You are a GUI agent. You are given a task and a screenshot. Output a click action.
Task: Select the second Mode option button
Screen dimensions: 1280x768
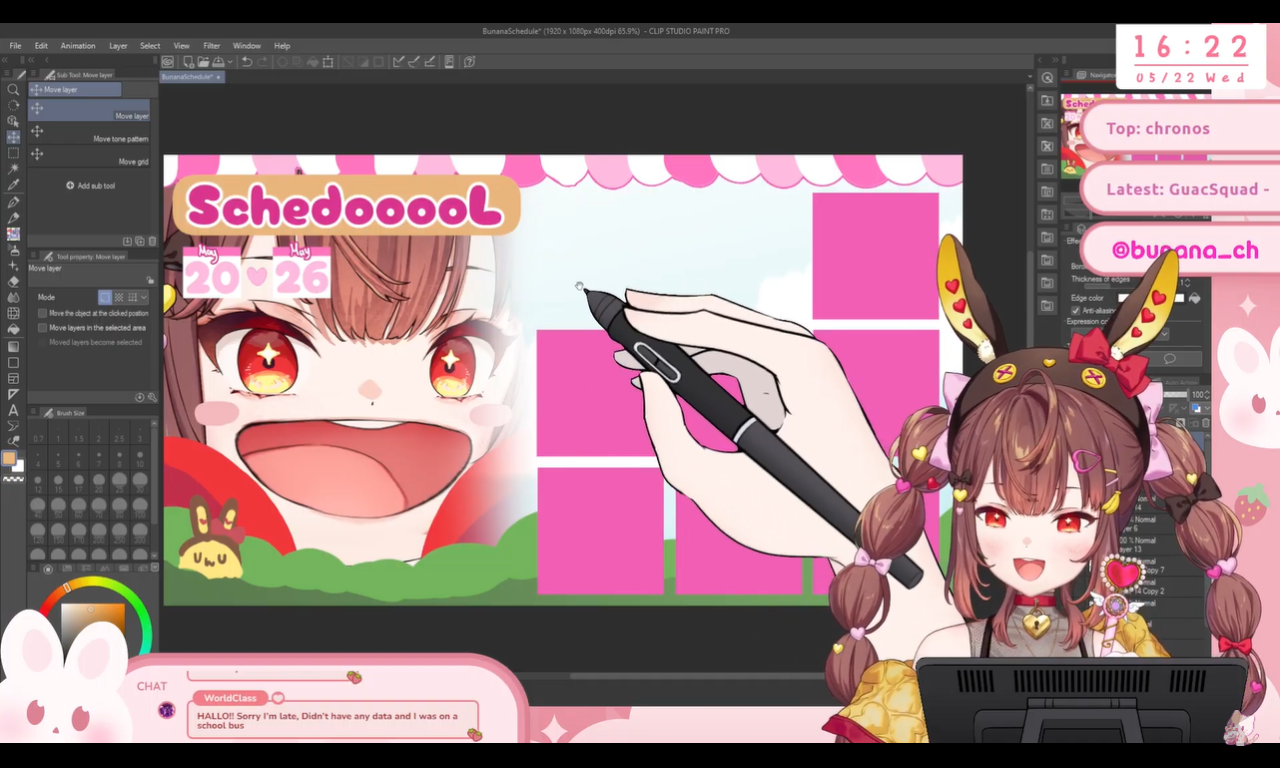coord(119,297)
